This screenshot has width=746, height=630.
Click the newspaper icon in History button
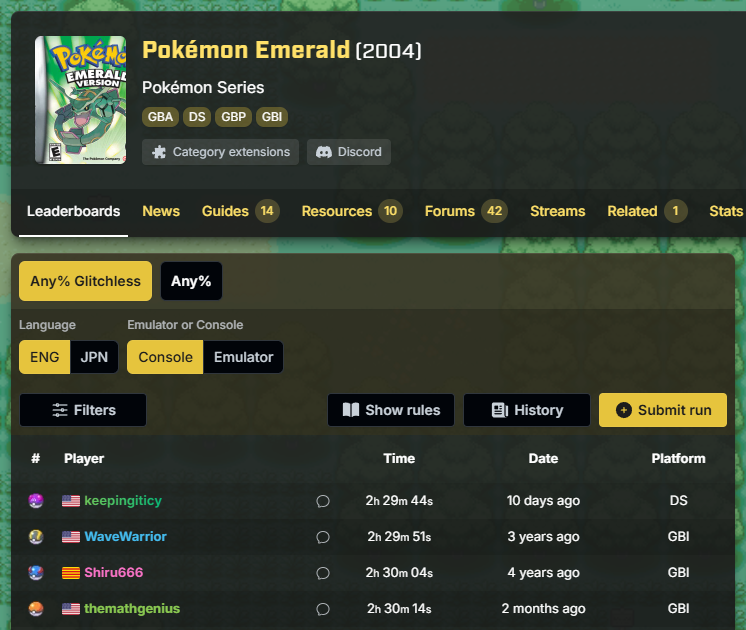(500, 410)
